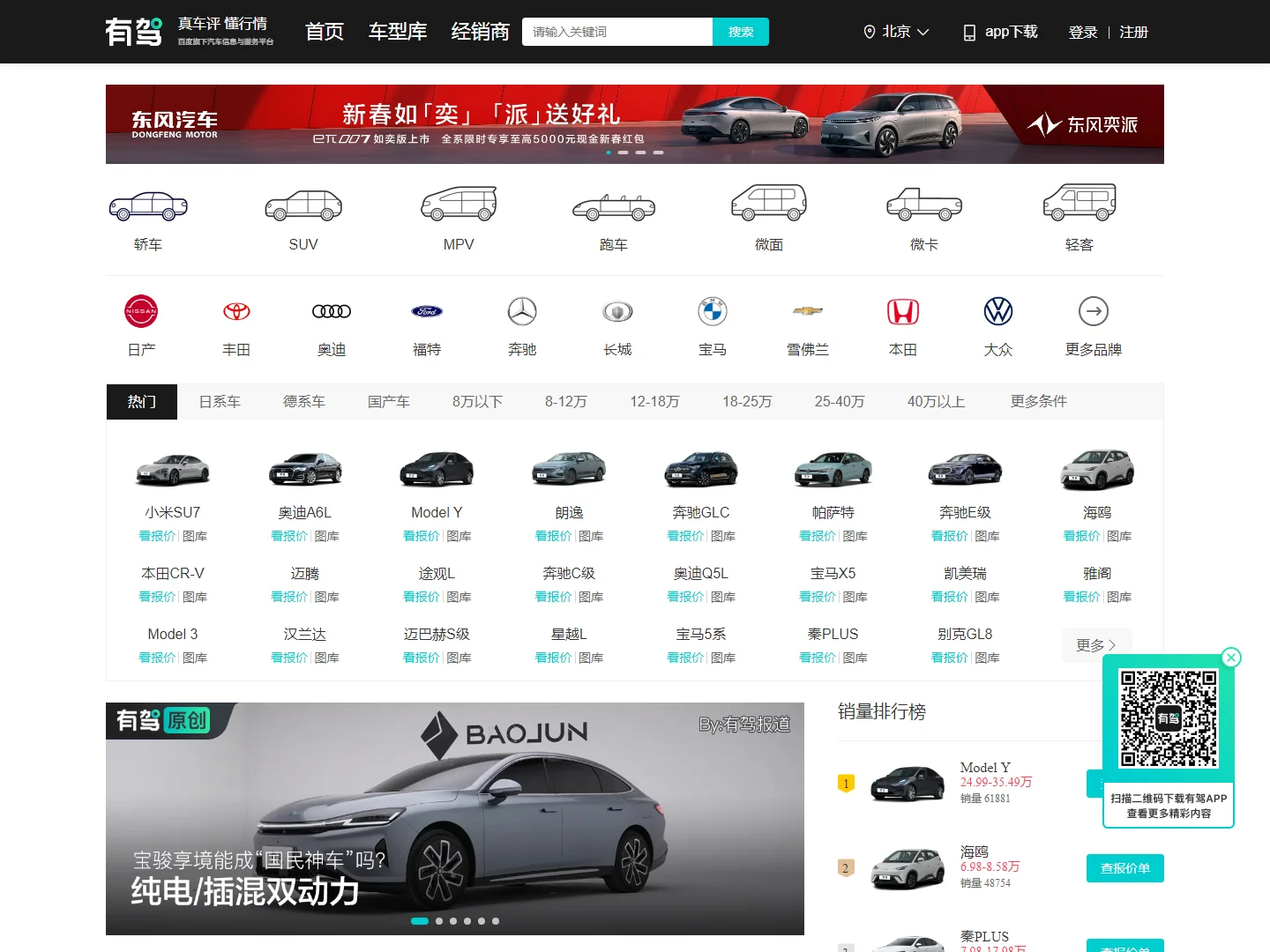
Task: Click the 本田CR-V model name
Action: 173,573
